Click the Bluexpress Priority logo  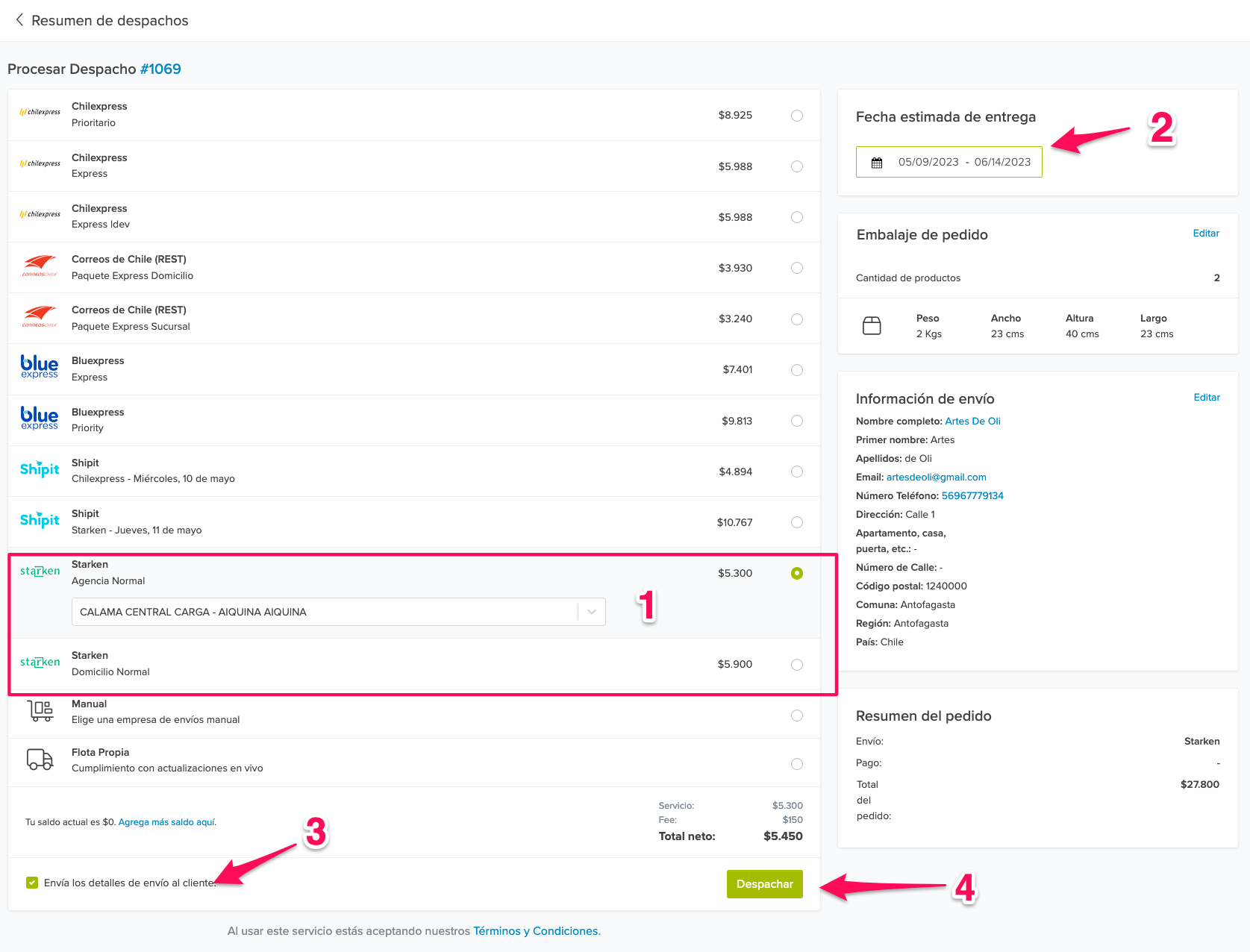point(40,419)
